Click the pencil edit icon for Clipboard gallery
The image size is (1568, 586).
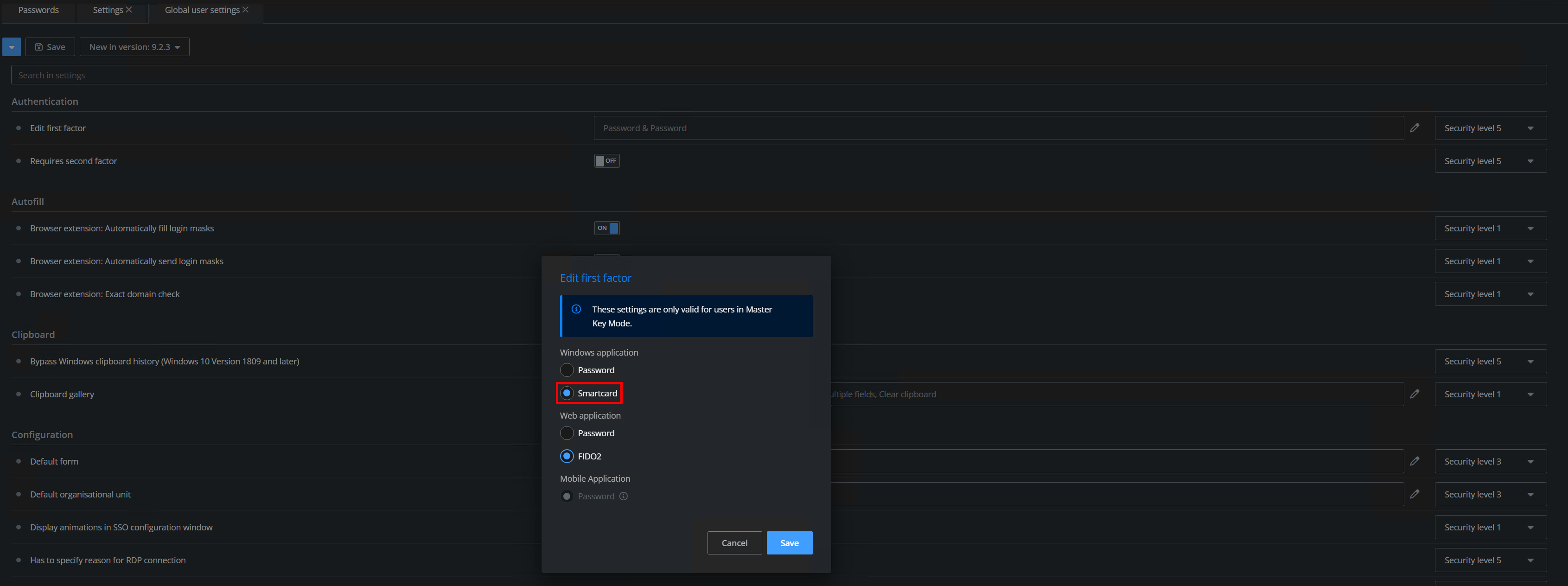click(x=1415, y=395)
